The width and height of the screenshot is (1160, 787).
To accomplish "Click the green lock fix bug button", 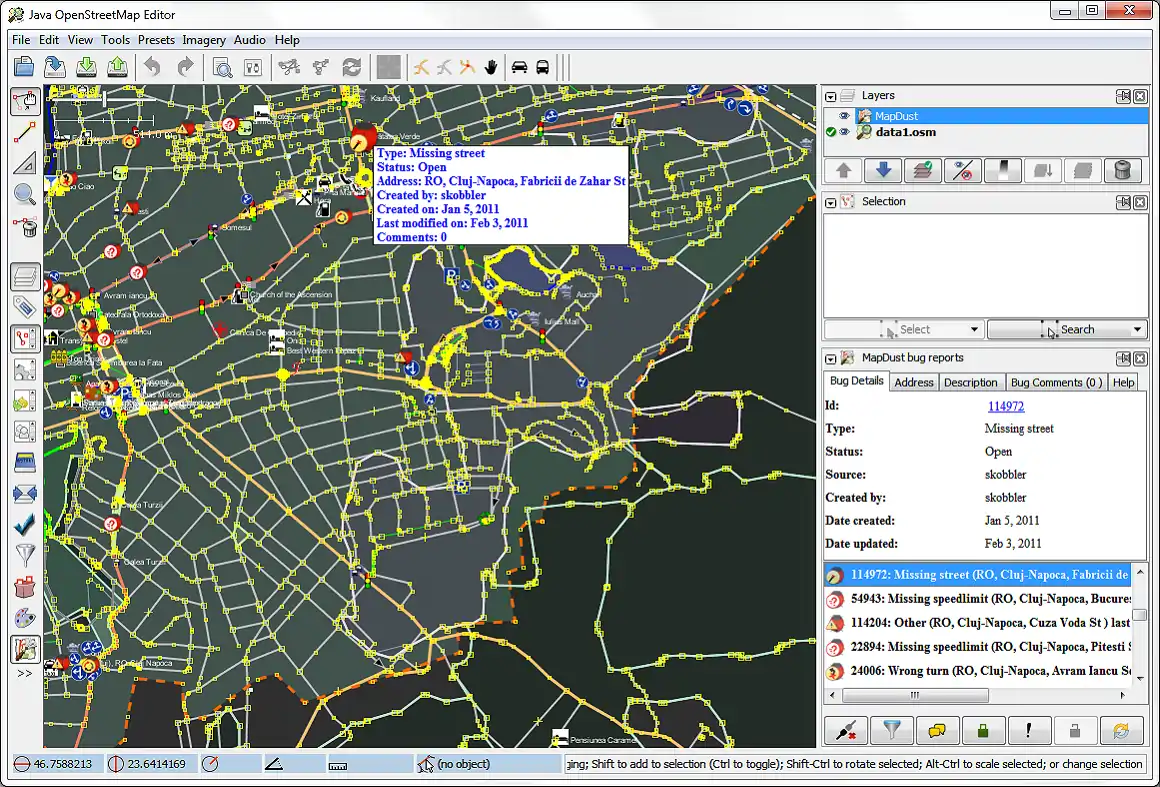I will [983, 731].
